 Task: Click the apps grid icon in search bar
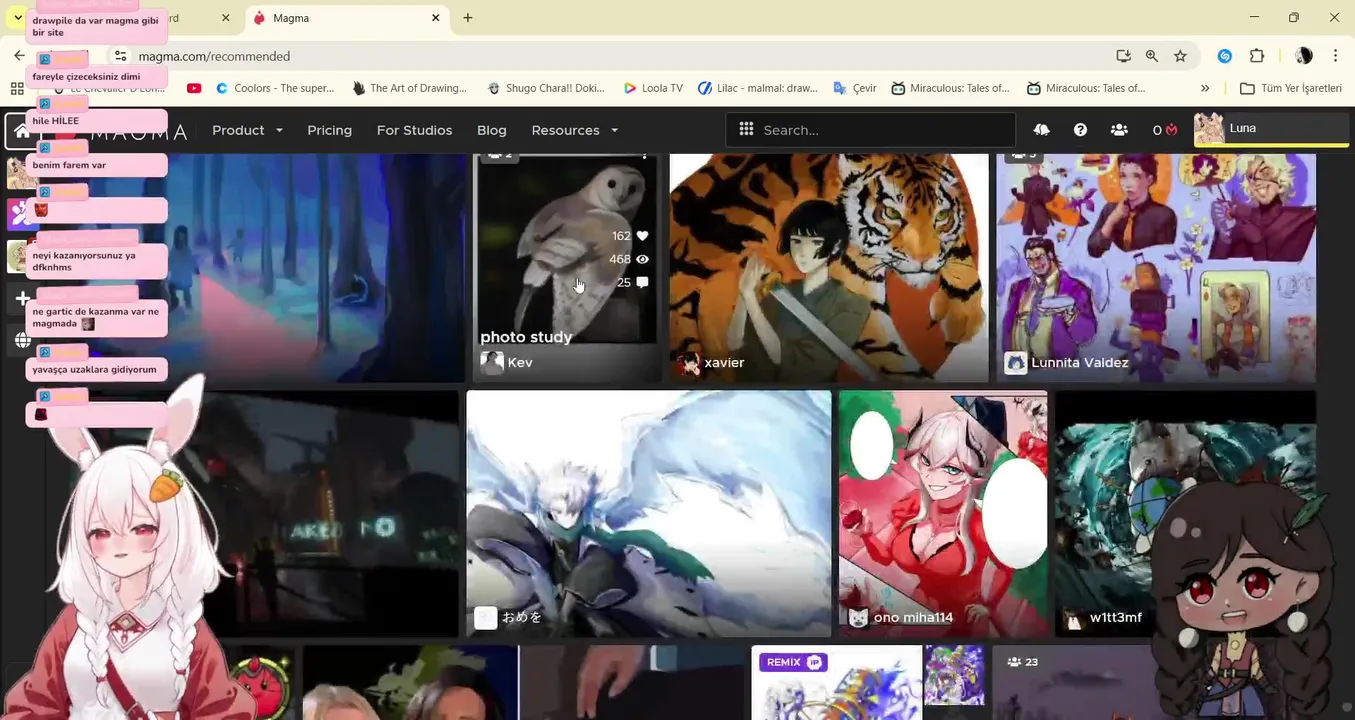tap(746, 129)
